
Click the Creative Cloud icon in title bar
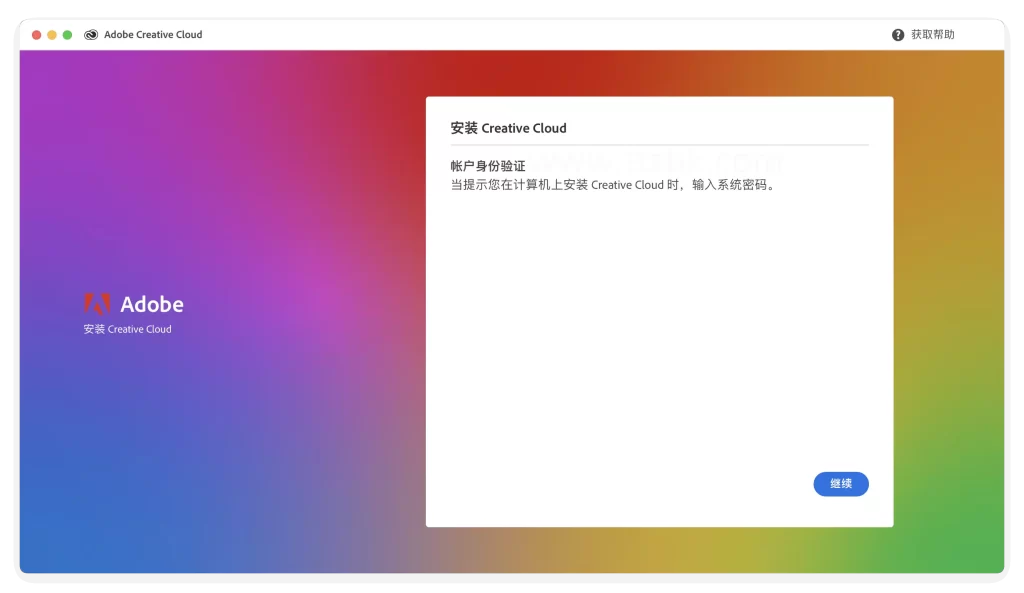91,35
